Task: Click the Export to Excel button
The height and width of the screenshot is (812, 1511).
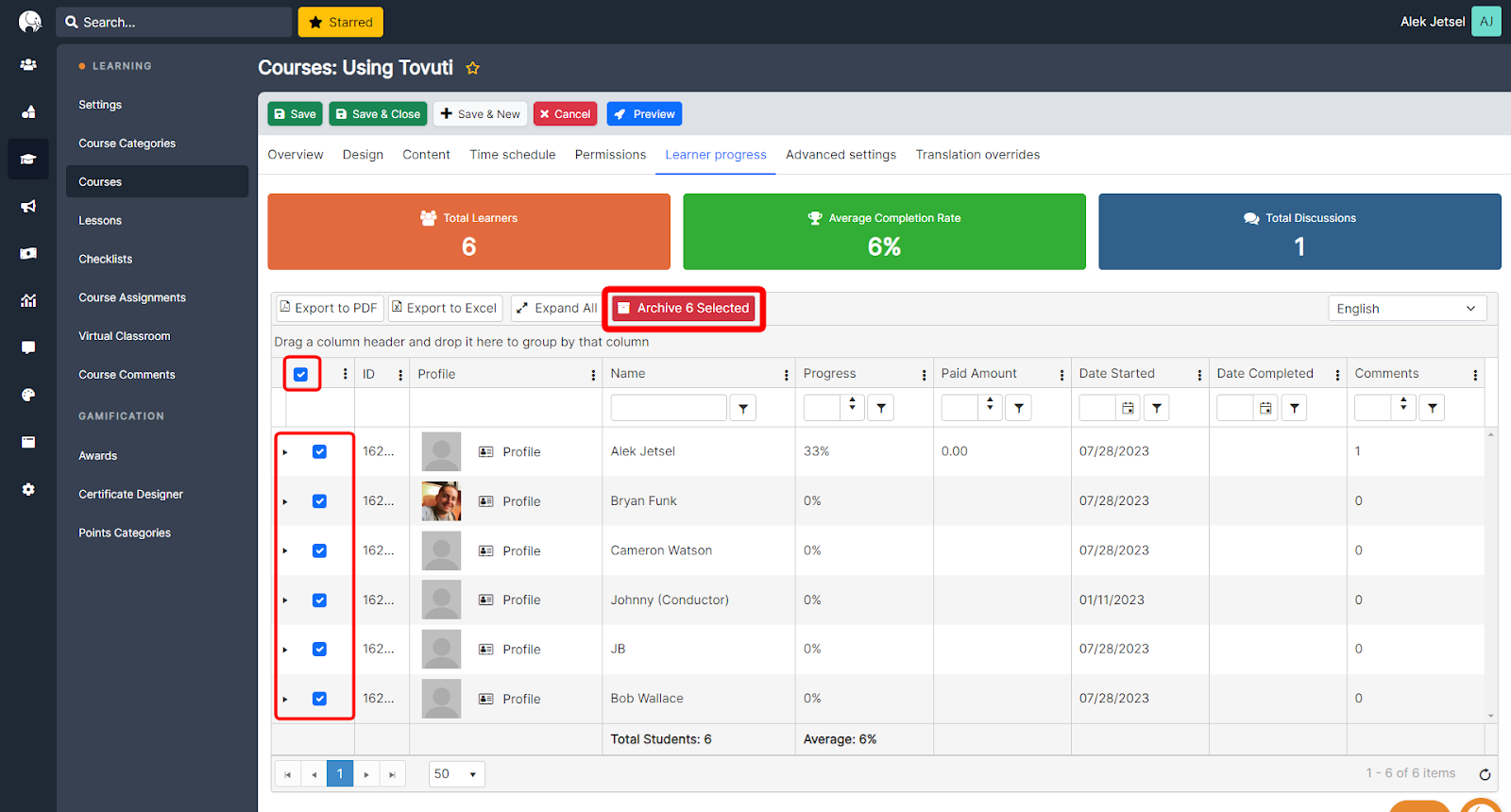Action: click(445, 308)
